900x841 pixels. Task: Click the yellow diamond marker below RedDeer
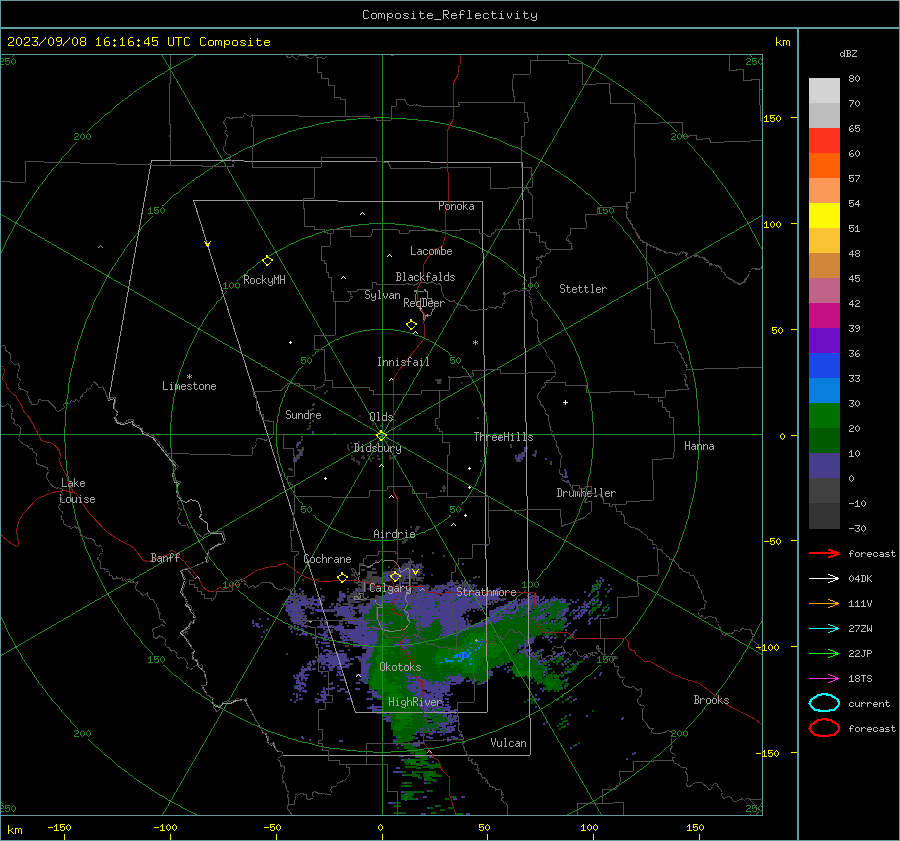(411, 325)
